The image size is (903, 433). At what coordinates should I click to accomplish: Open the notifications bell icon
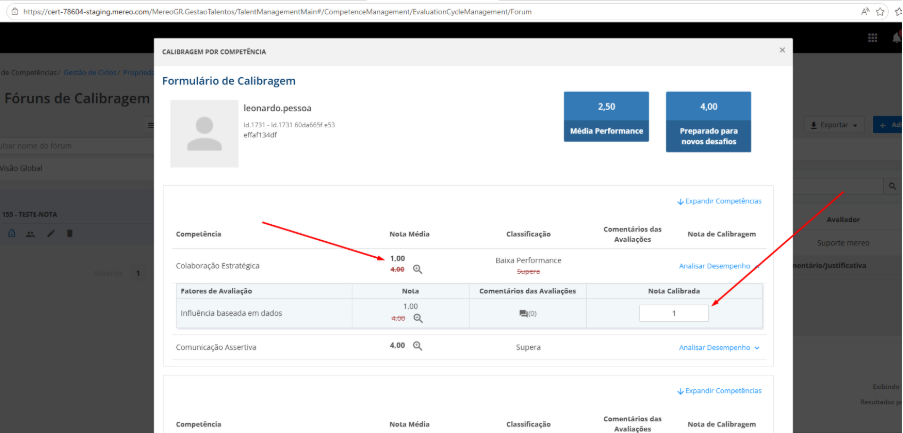point(897,37)
